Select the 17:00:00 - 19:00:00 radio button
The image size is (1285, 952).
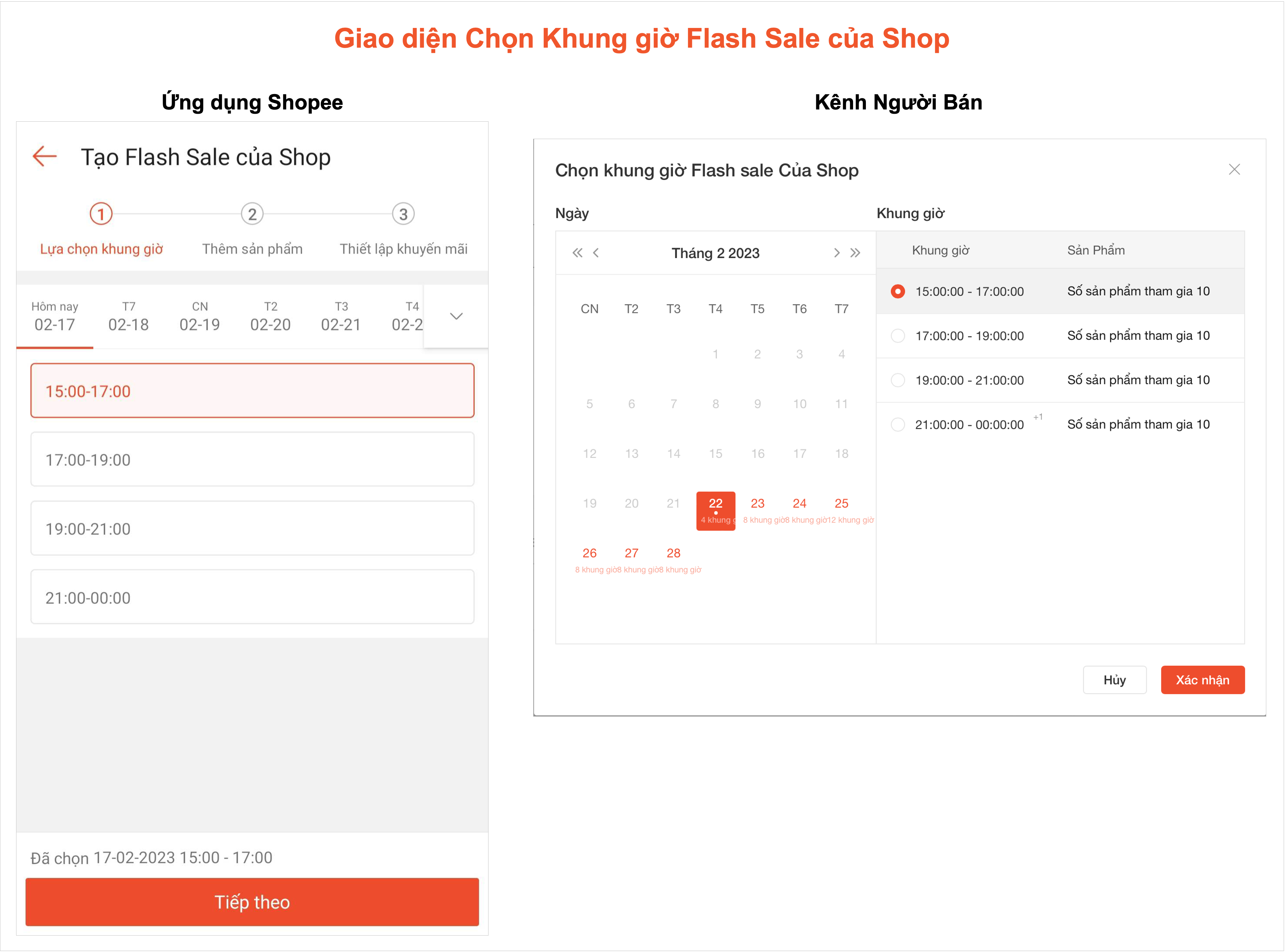(897, 335)
